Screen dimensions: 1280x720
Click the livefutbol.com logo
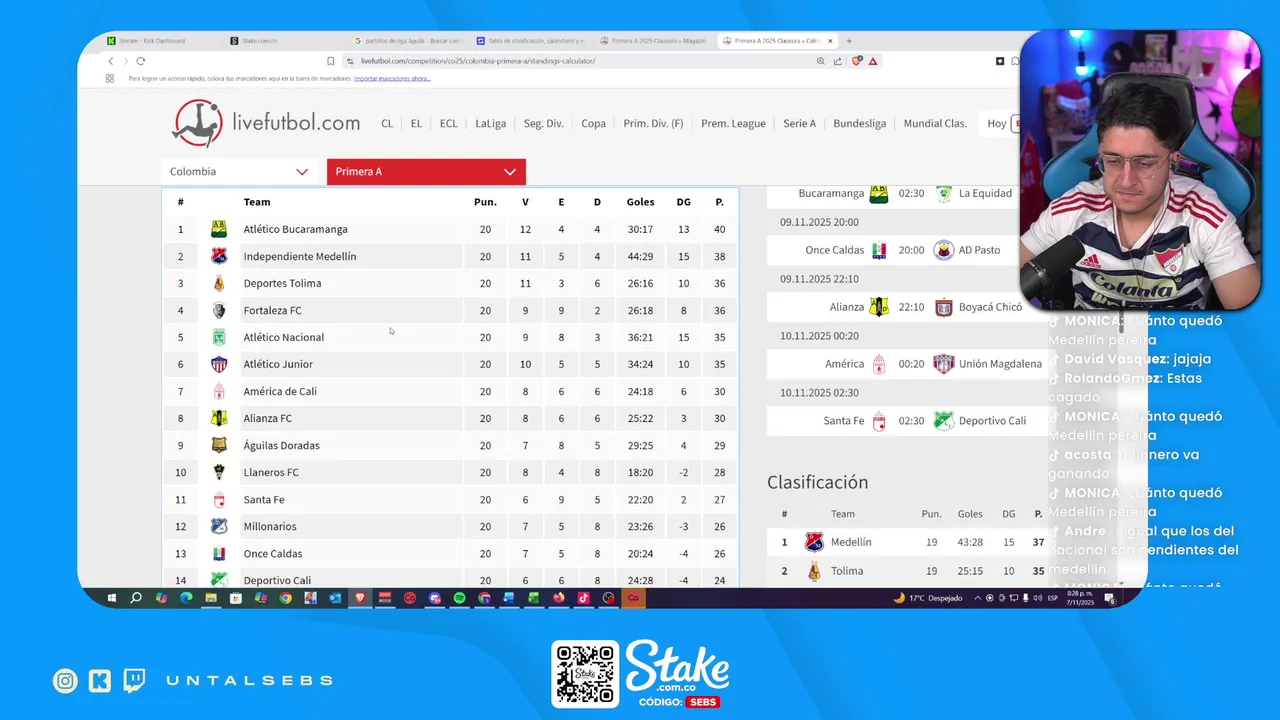pyautogui.click(x=266, y=123)
